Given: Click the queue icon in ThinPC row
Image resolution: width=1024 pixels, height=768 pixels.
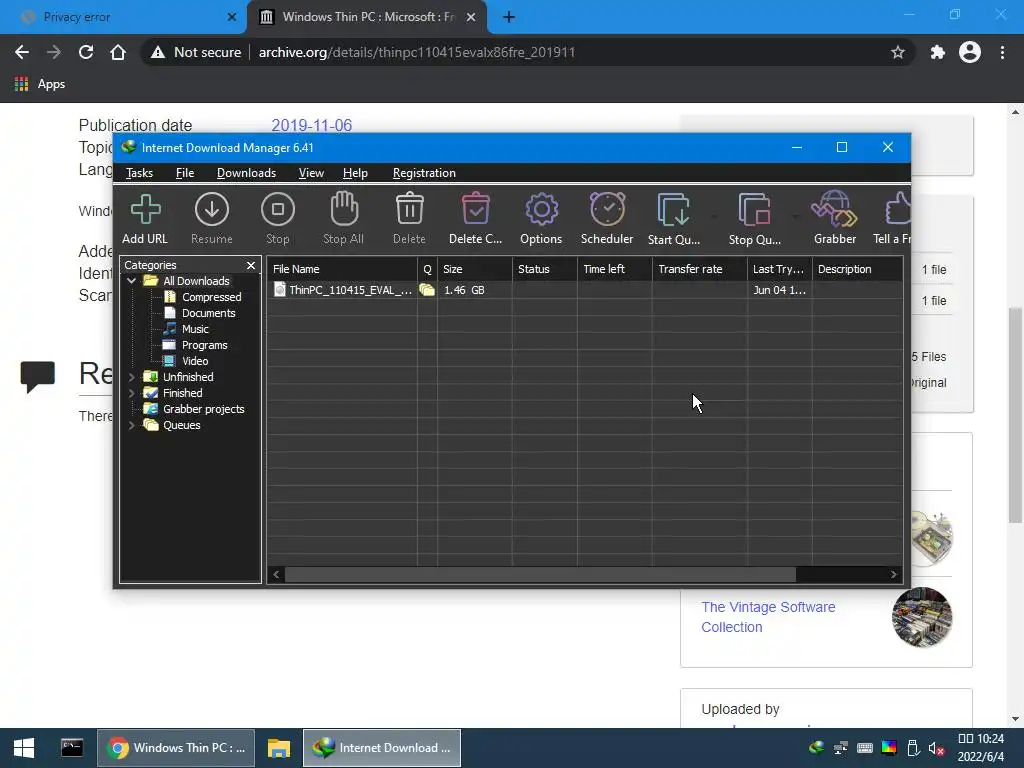Looking at the screenshot, I should [427, 290].
